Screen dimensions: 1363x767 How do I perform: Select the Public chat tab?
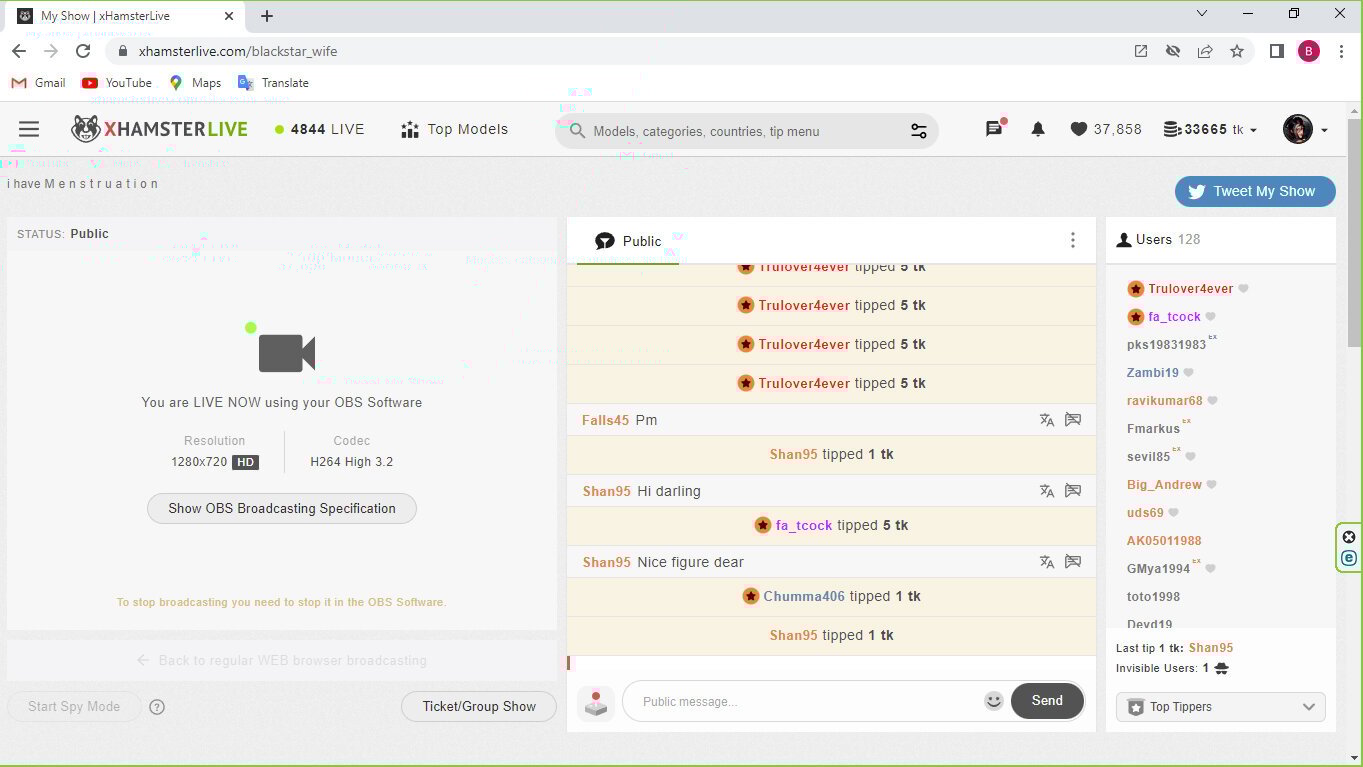tap(628, 241)
